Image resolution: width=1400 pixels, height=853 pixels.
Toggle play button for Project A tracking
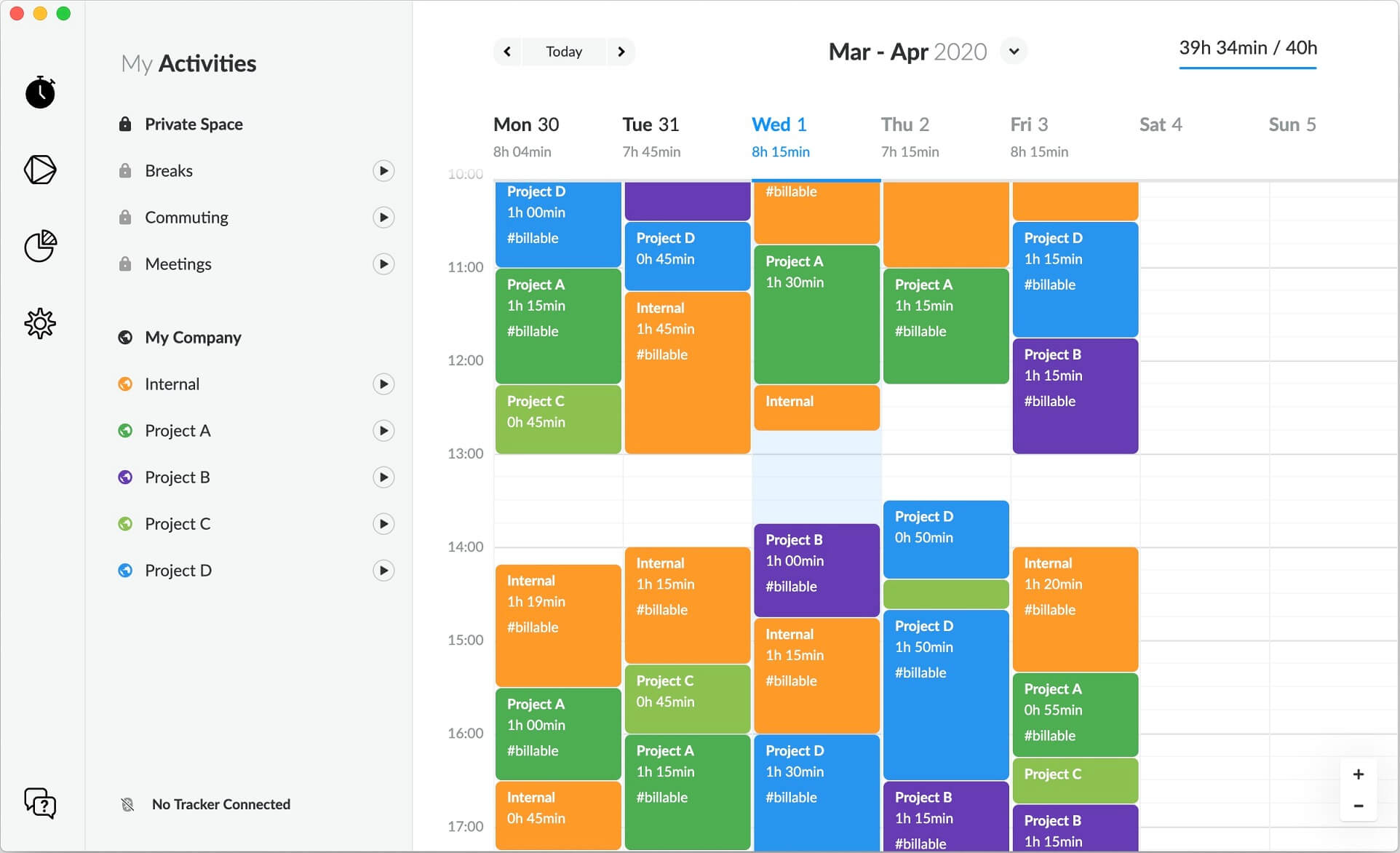click(x=383, y=429)
